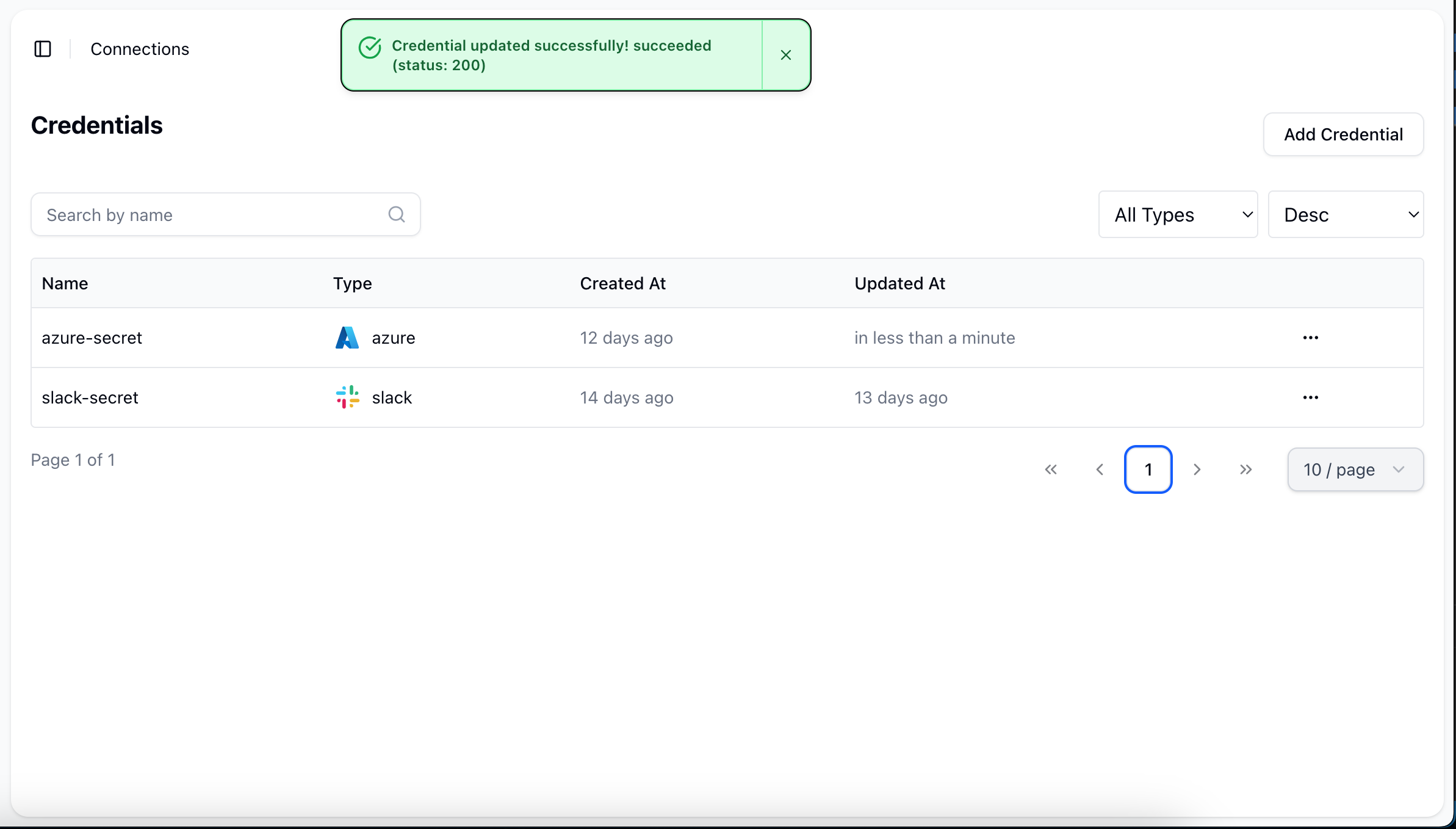The width and height of the screenshot is (1456, 829).
Task: Expand the 10 / page dropdown
Action: point(1355,469)
